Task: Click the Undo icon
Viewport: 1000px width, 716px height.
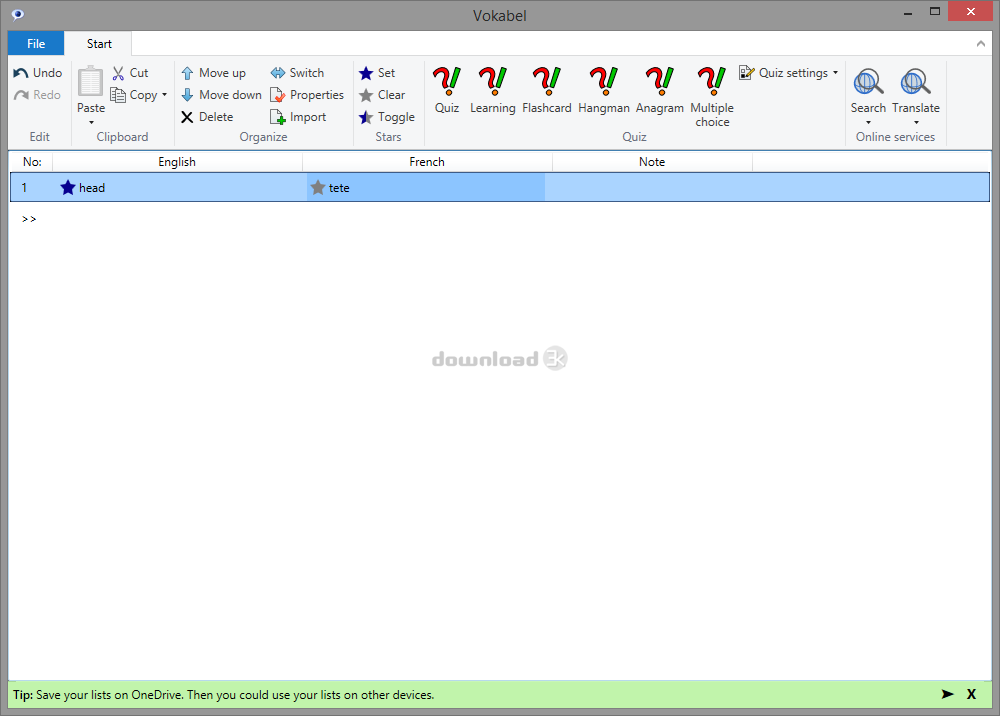Action: (x=21, y=73)
